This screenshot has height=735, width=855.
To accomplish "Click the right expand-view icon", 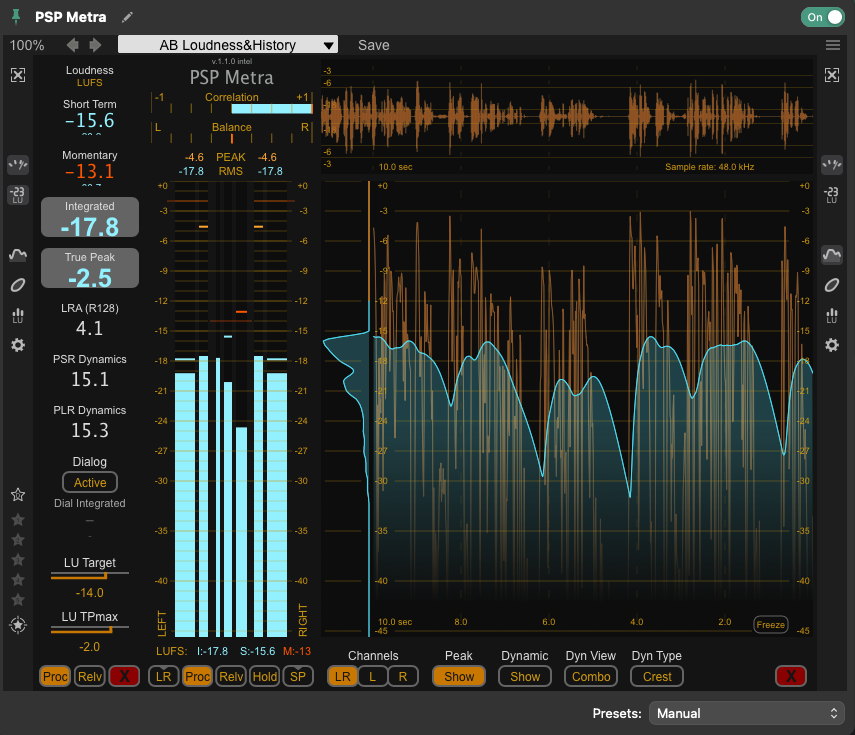I will tap(832, 75).
